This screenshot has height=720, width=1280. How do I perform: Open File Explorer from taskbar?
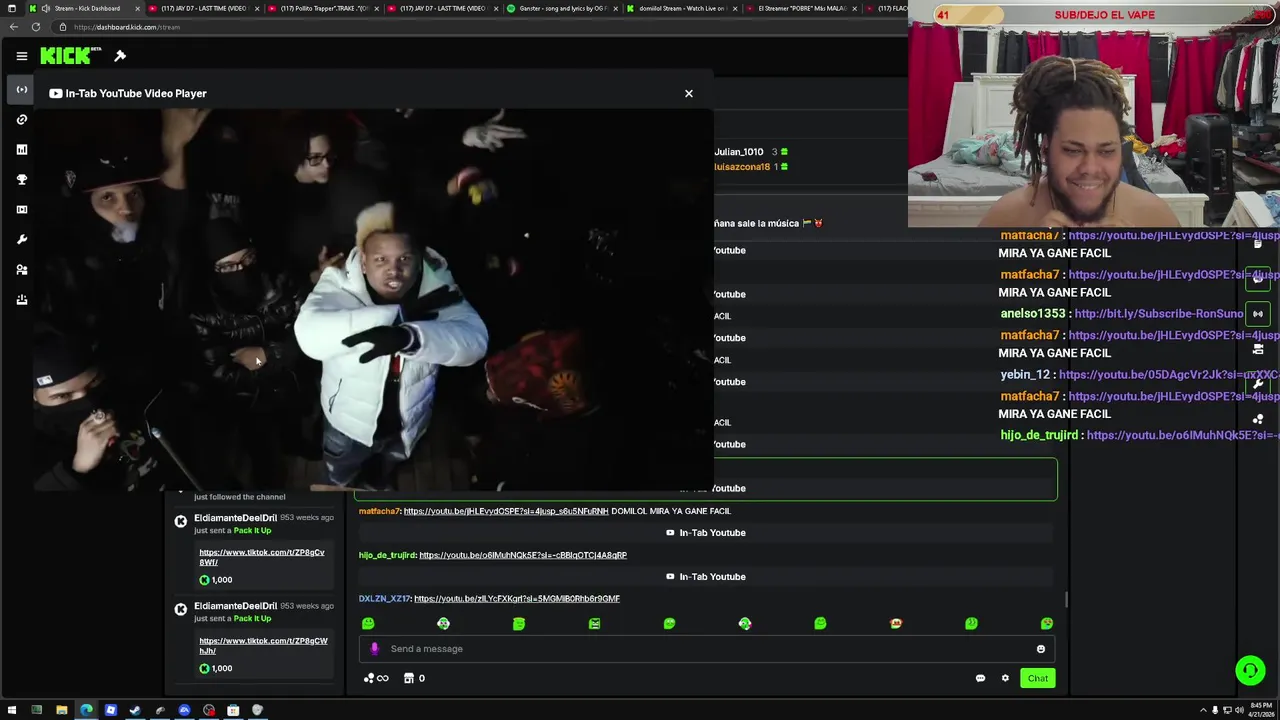61,710
